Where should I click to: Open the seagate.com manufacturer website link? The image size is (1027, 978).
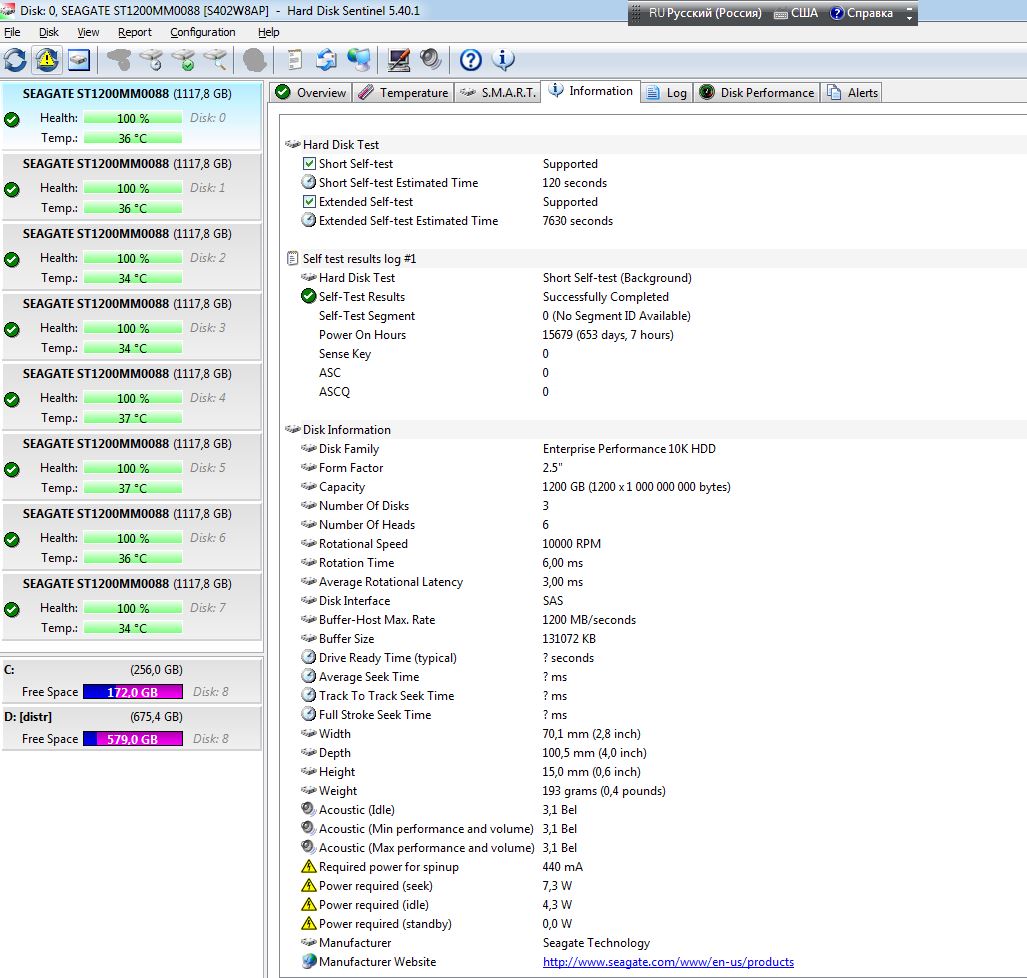point(668,961)
